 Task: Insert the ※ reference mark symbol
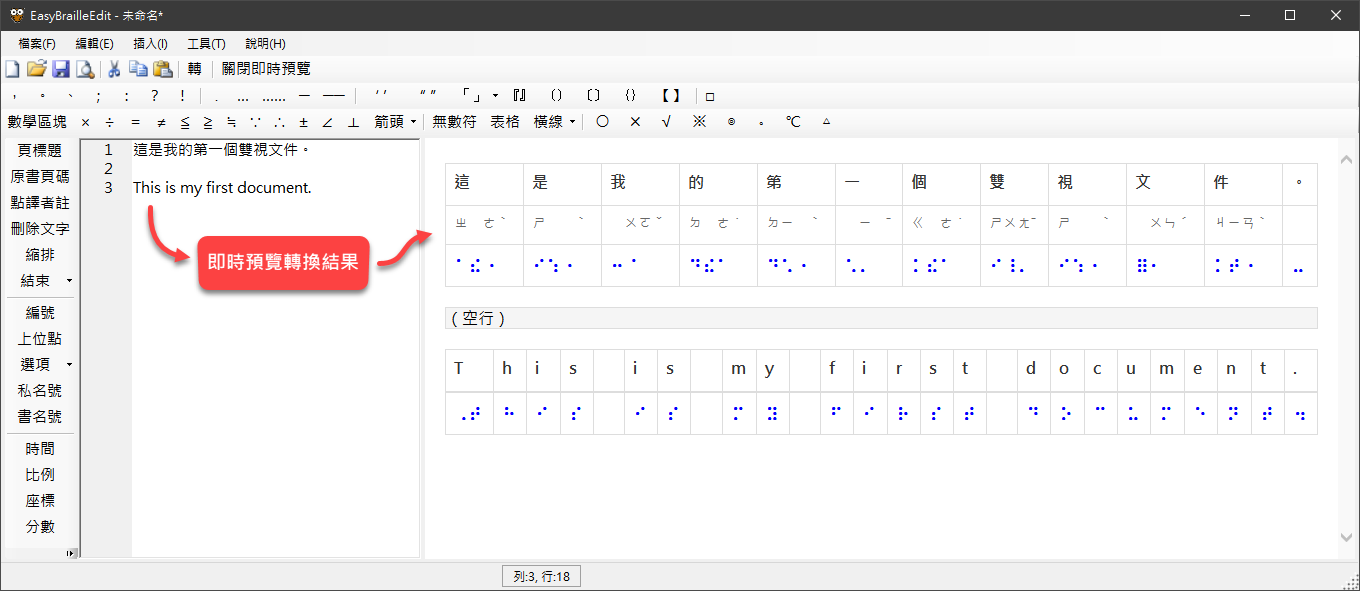point(699,122)
